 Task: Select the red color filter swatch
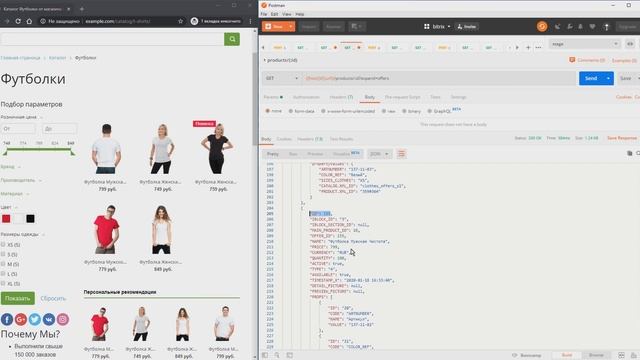pos(6,219)
